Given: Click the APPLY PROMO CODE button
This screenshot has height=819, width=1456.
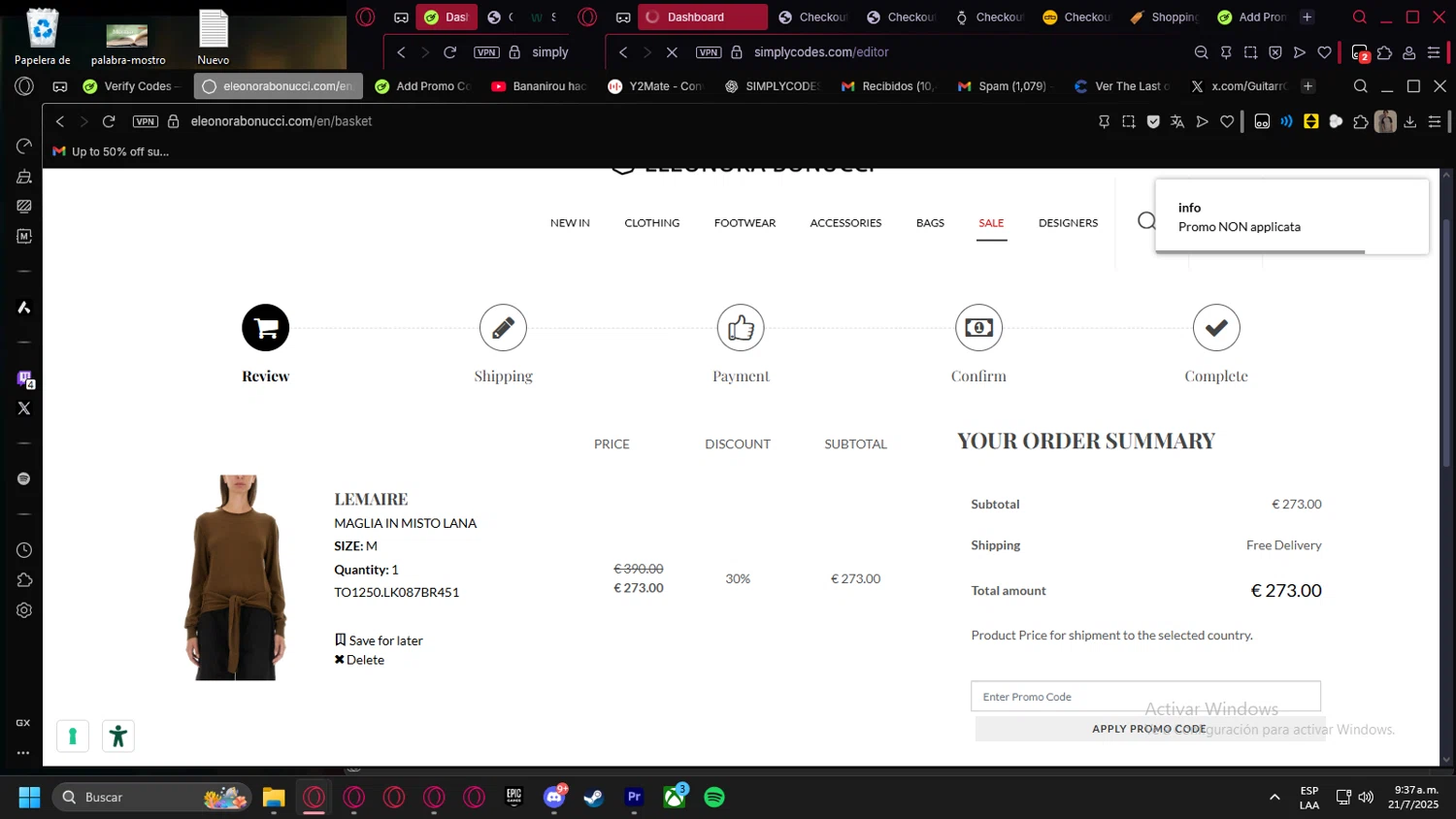Looking at the screenshot, I should click(1149, 729).
